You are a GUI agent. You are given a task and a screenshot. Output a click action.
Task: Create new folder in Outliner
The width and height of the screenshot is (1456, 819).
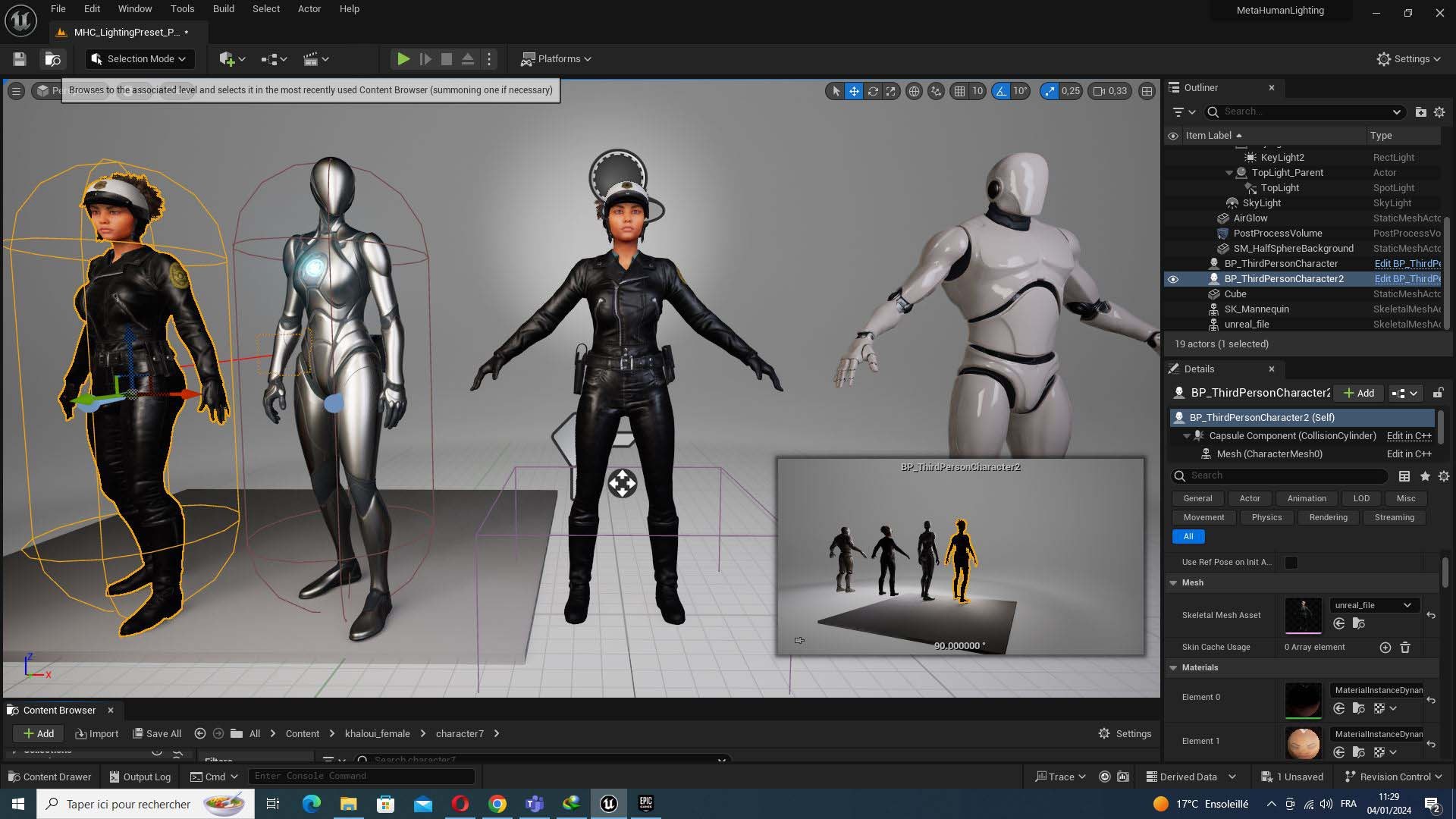tap(1420, 112)
